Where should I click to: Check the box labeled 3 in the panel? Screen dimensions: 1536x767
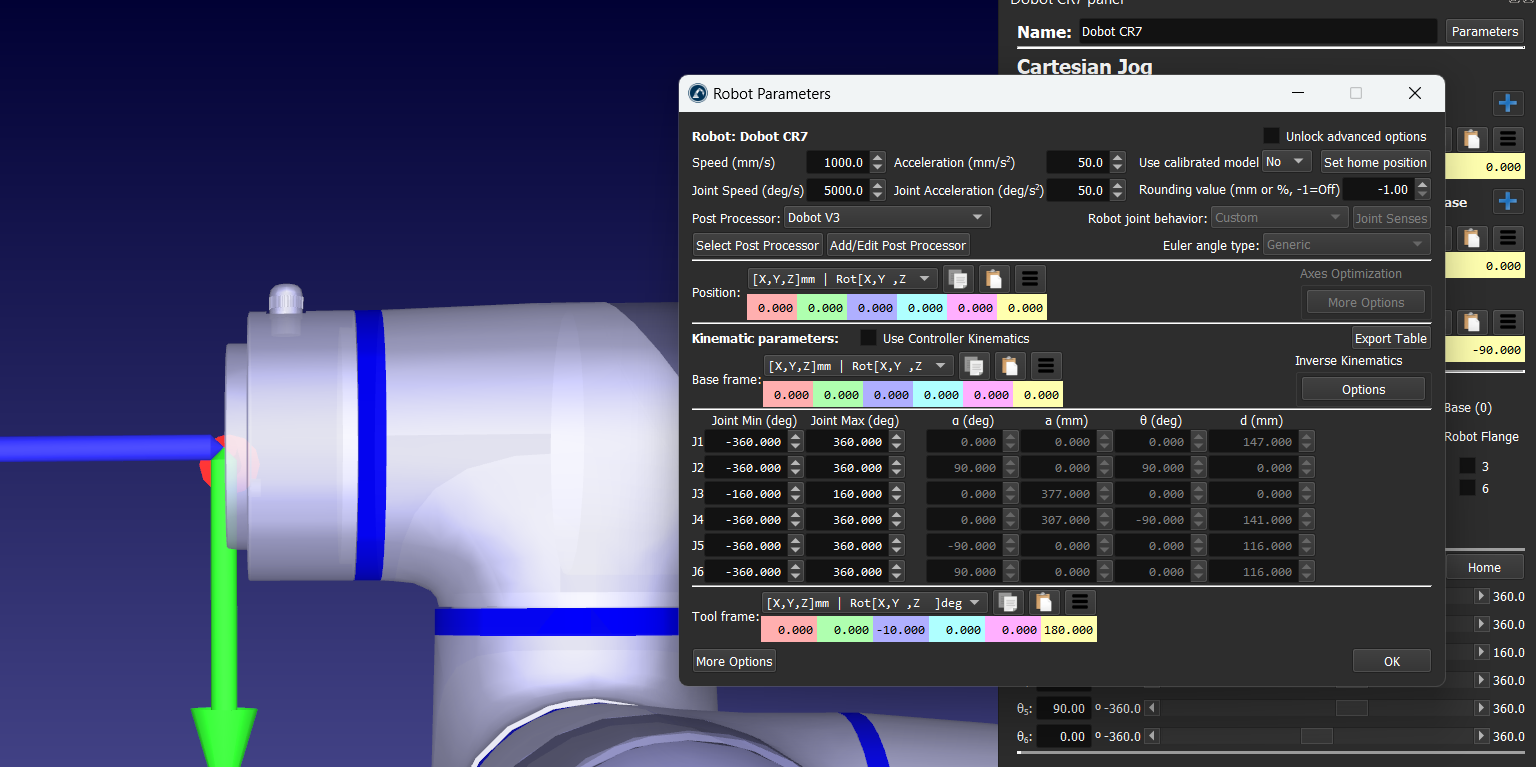[1467, 466]
